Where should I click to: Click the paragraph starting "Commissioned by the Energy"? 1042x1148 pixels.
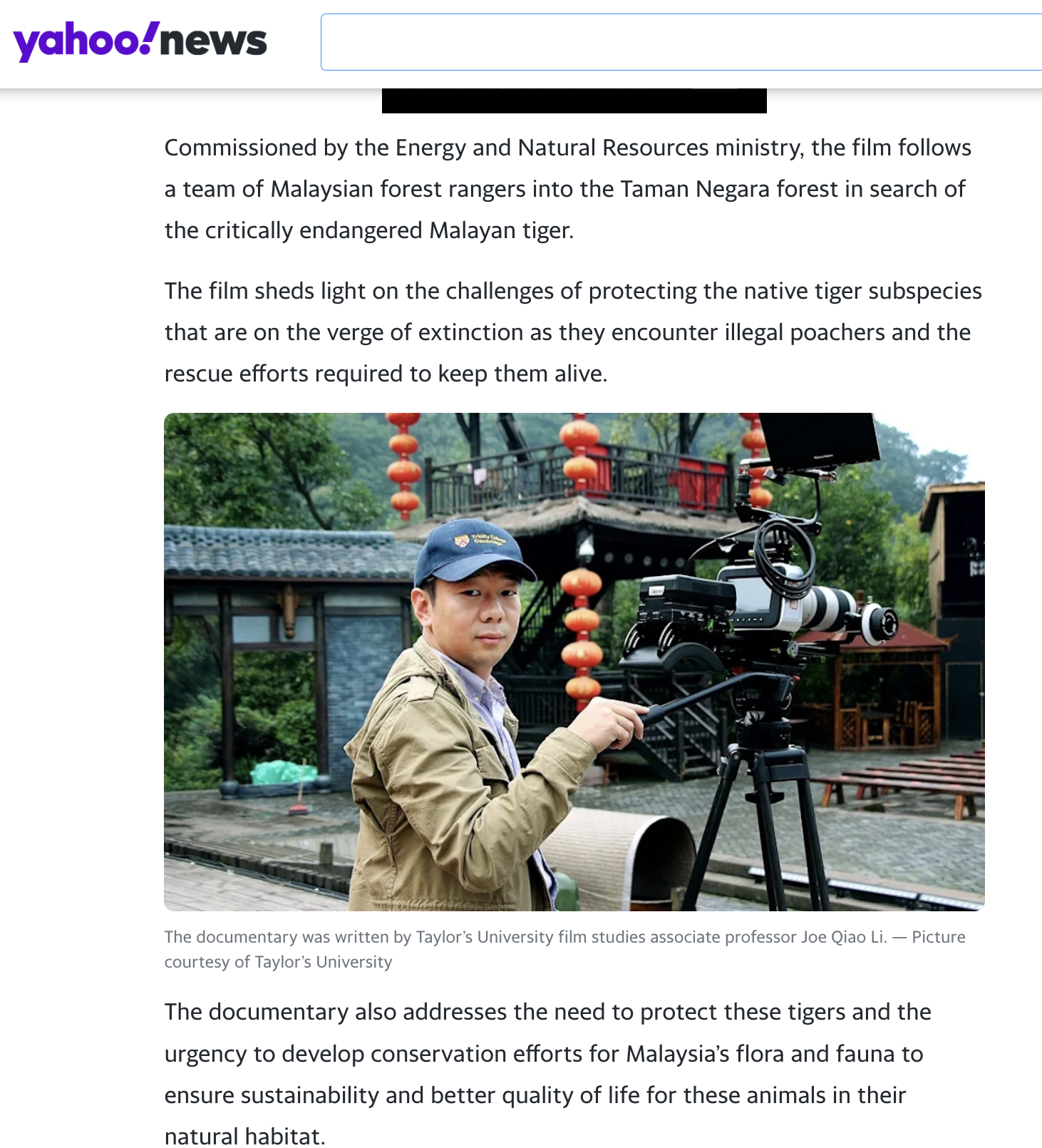568,189
